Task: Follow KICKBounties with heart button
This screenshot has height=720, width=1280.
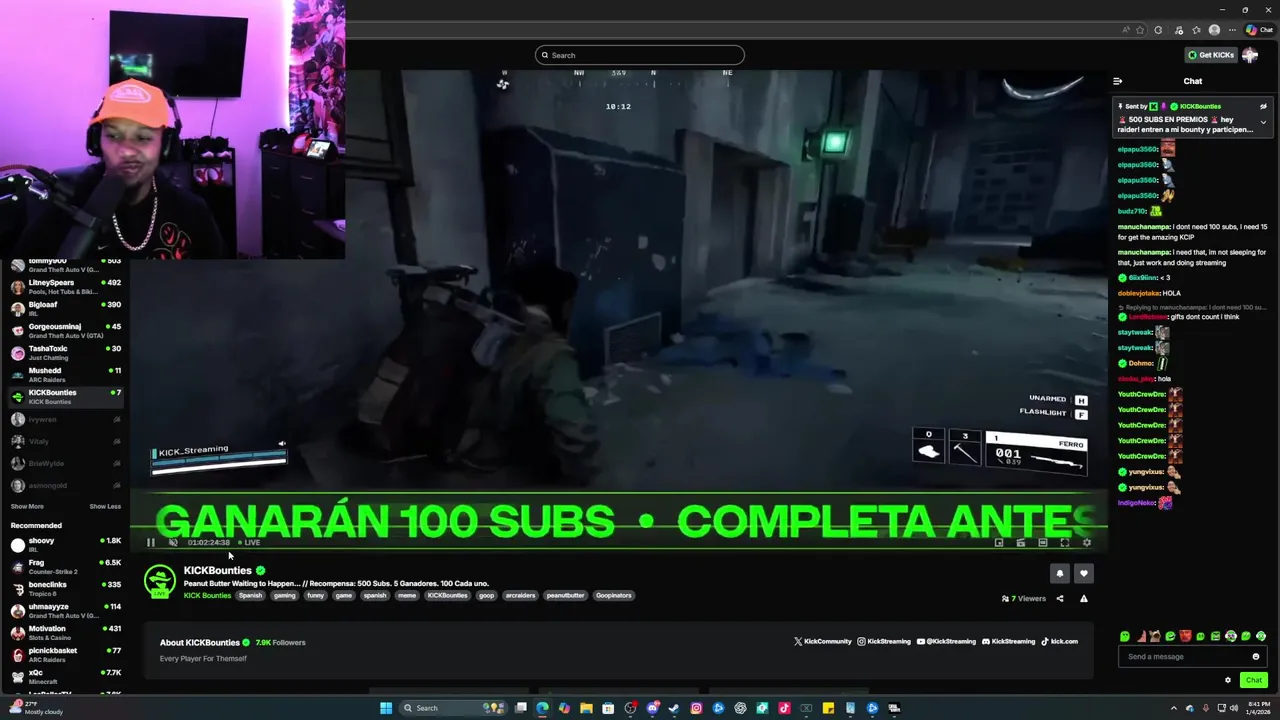Action: pyautogui.click(x=1083, y=573)
